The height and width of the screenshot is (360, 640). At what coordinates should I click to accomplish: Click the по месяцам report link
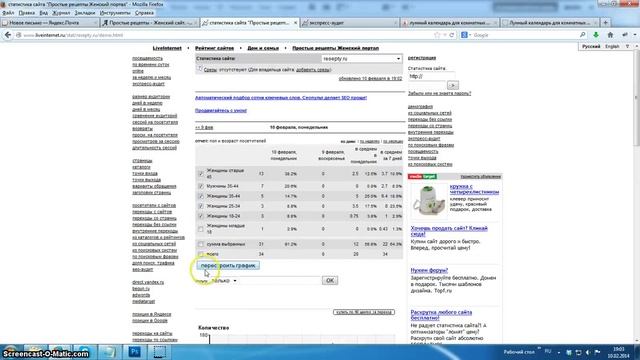(393, 141)
